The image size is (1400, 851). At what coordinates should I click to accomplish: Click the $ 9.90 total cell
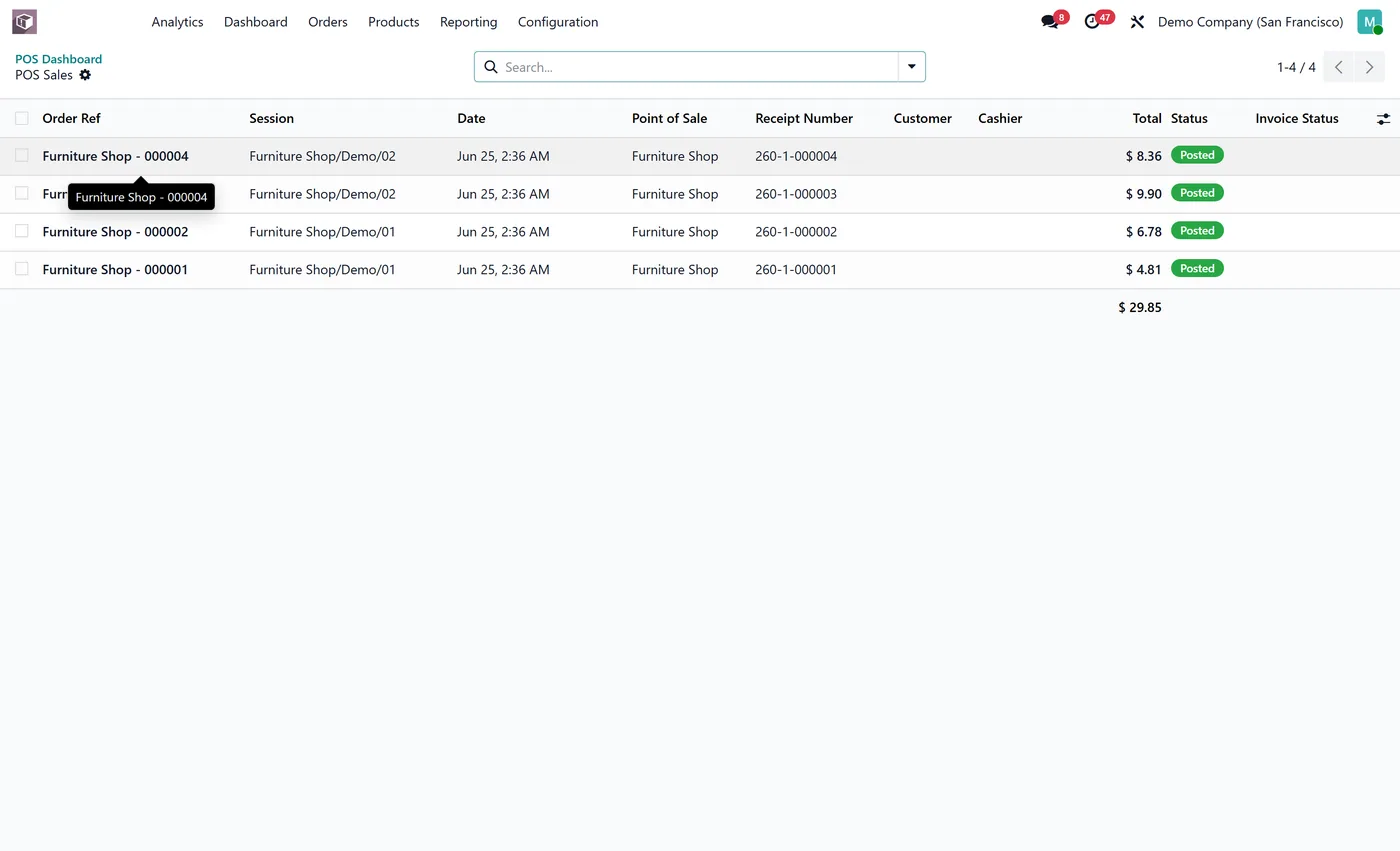pyautogui.click(x=1143, y=194)
